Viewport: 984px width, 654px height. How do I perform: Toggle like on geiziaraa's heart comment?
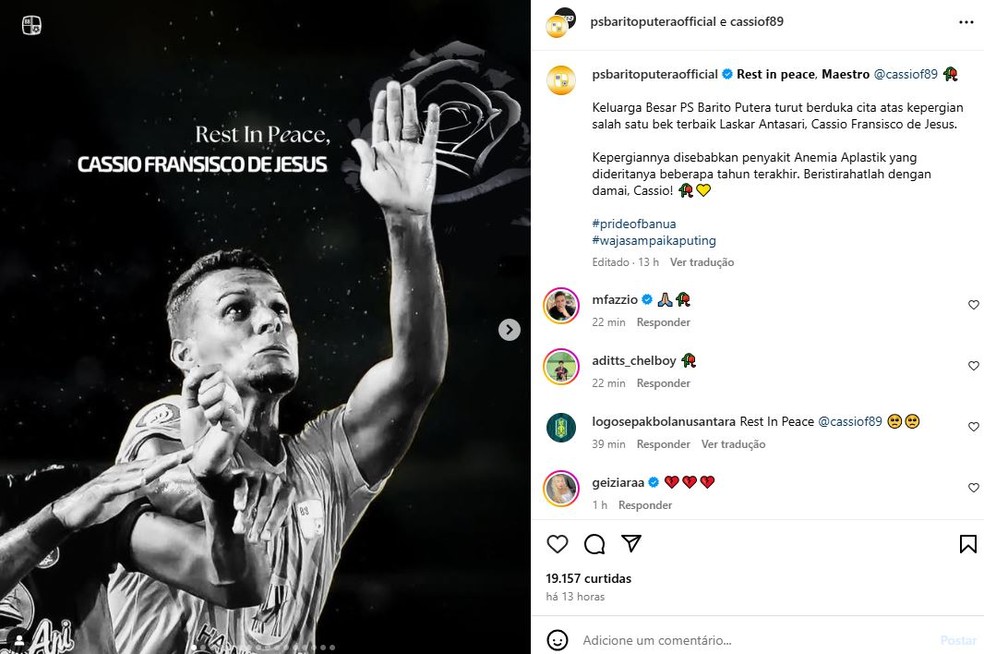973,488
